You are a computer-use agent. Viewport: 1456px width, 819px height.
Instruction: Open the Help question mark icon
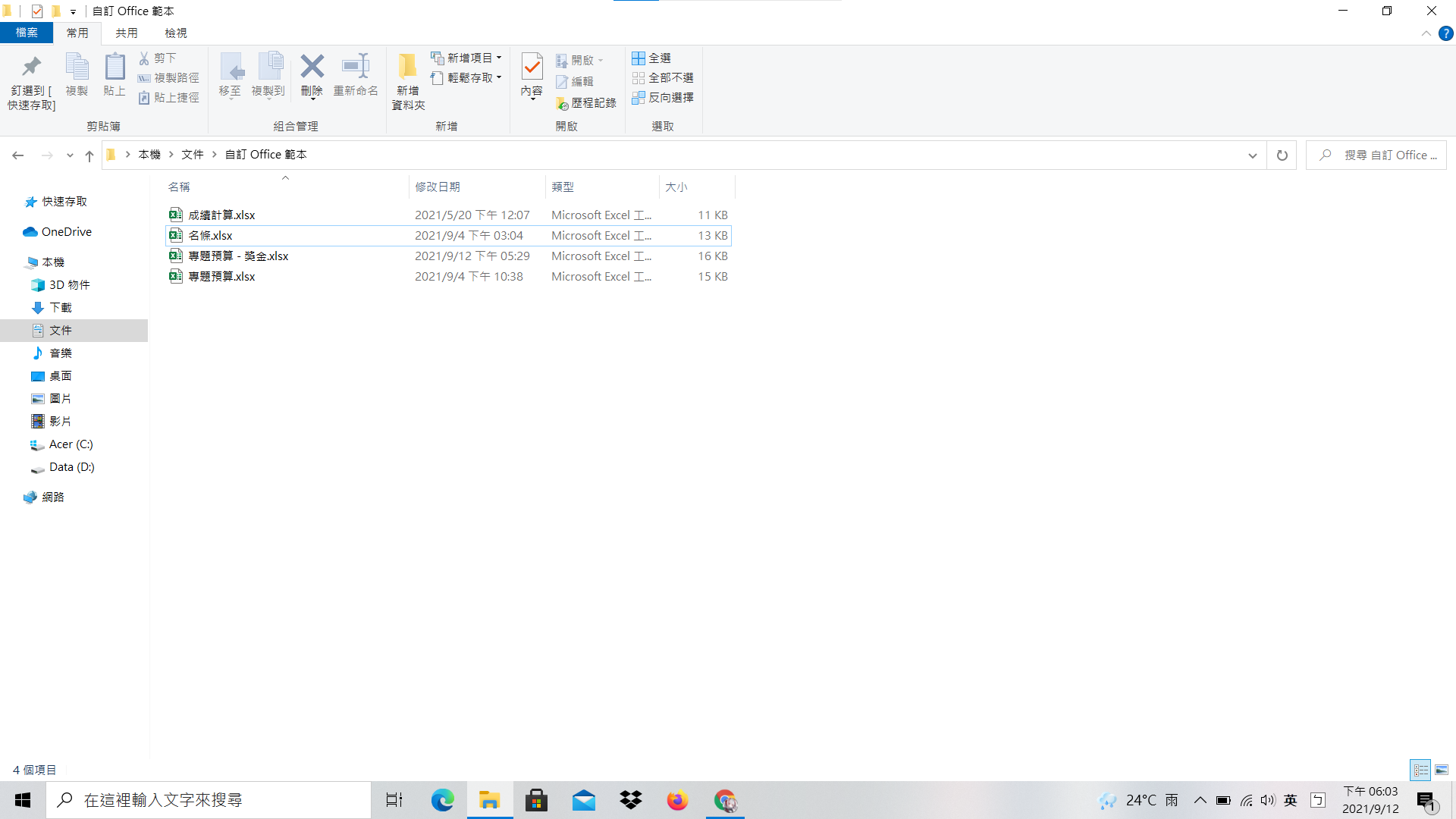1446,33
